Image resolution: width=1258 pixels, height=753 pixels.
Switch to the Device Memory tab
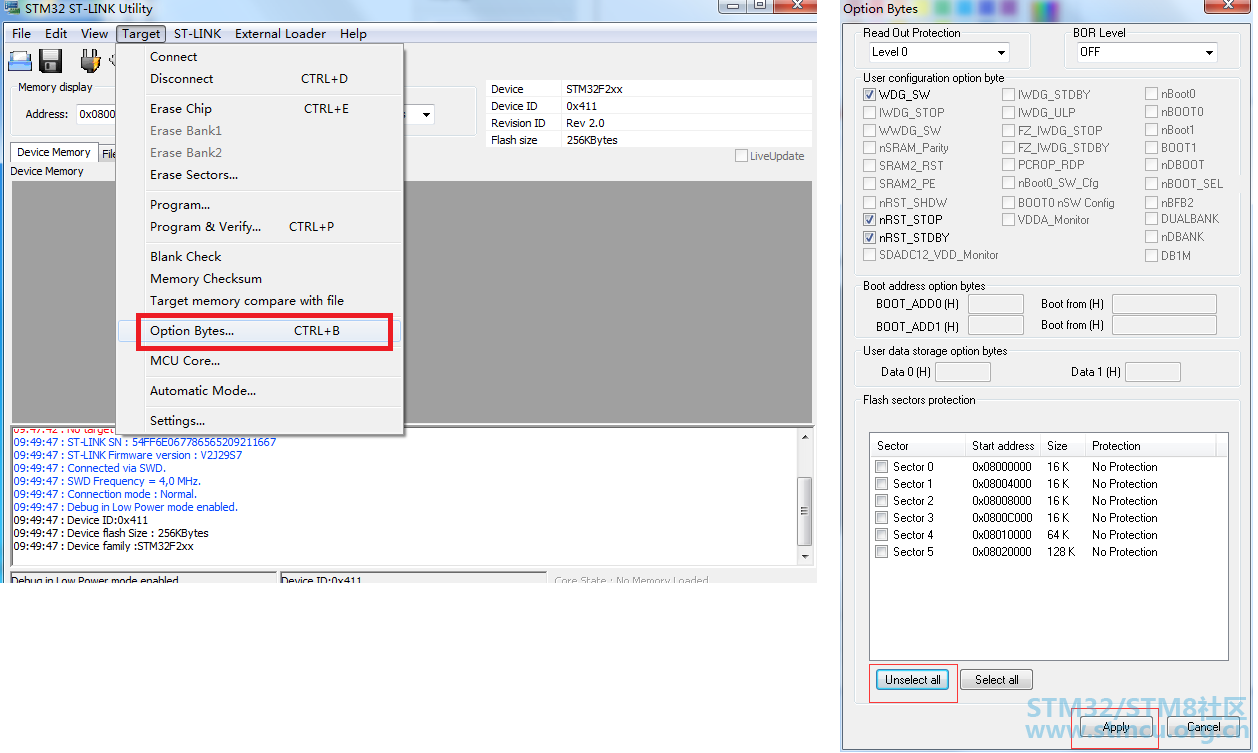[54, 152]
